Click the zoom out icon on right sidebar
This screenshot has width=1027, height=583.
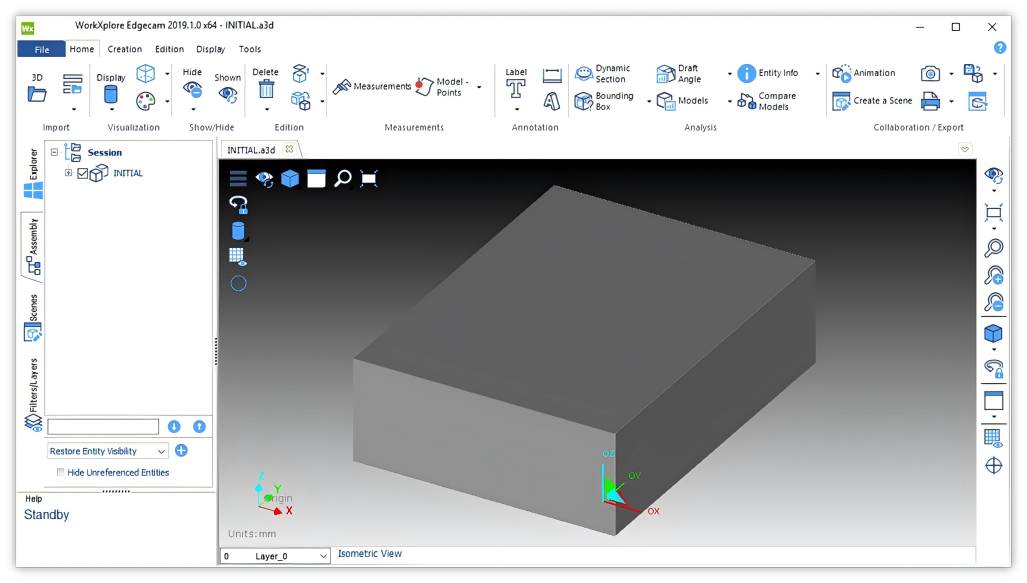point(994,303)
